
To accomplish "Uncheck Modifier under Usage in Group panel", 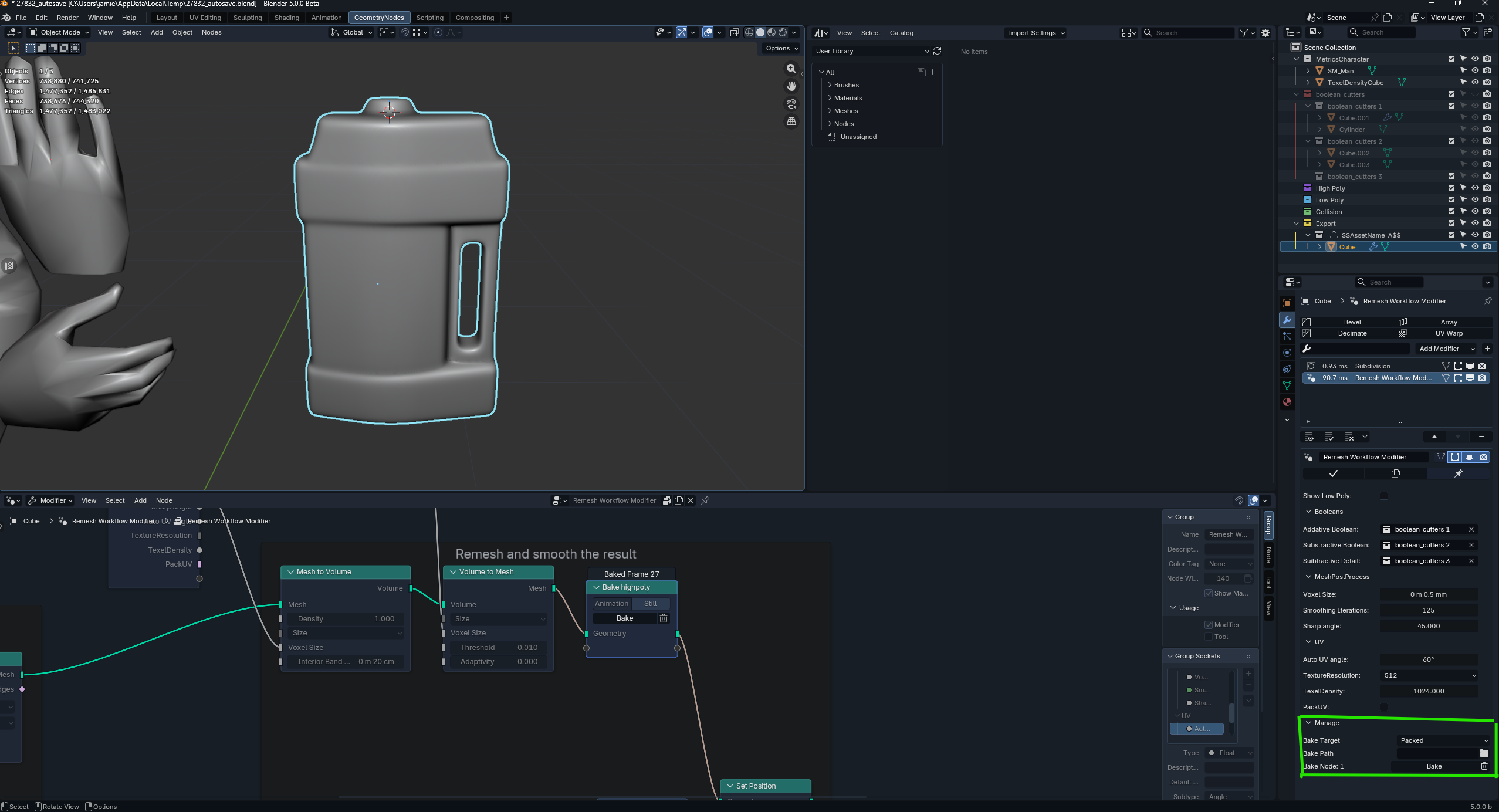I will (1209, 625).
